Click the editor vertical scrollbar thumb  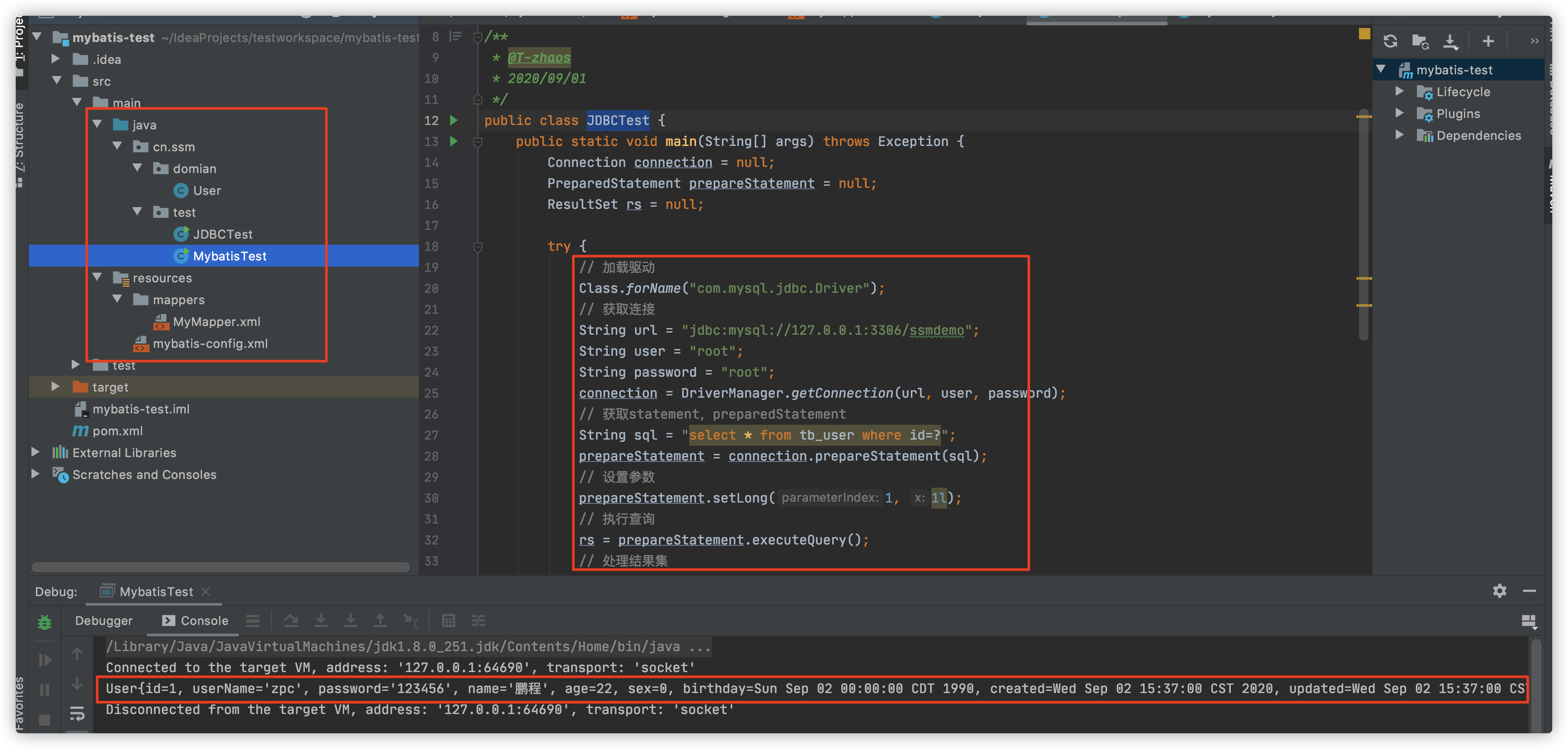pos(1363,225)
